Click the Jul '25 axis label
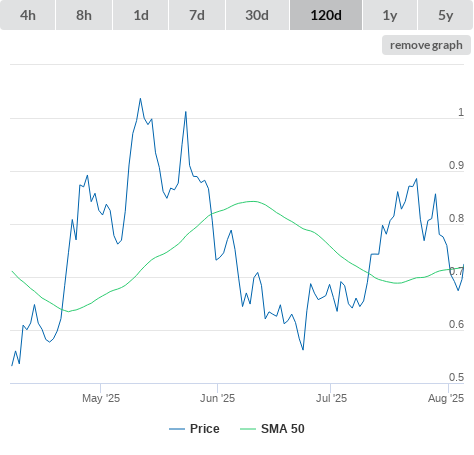474x455 pixels. click(x=331, y=398)
